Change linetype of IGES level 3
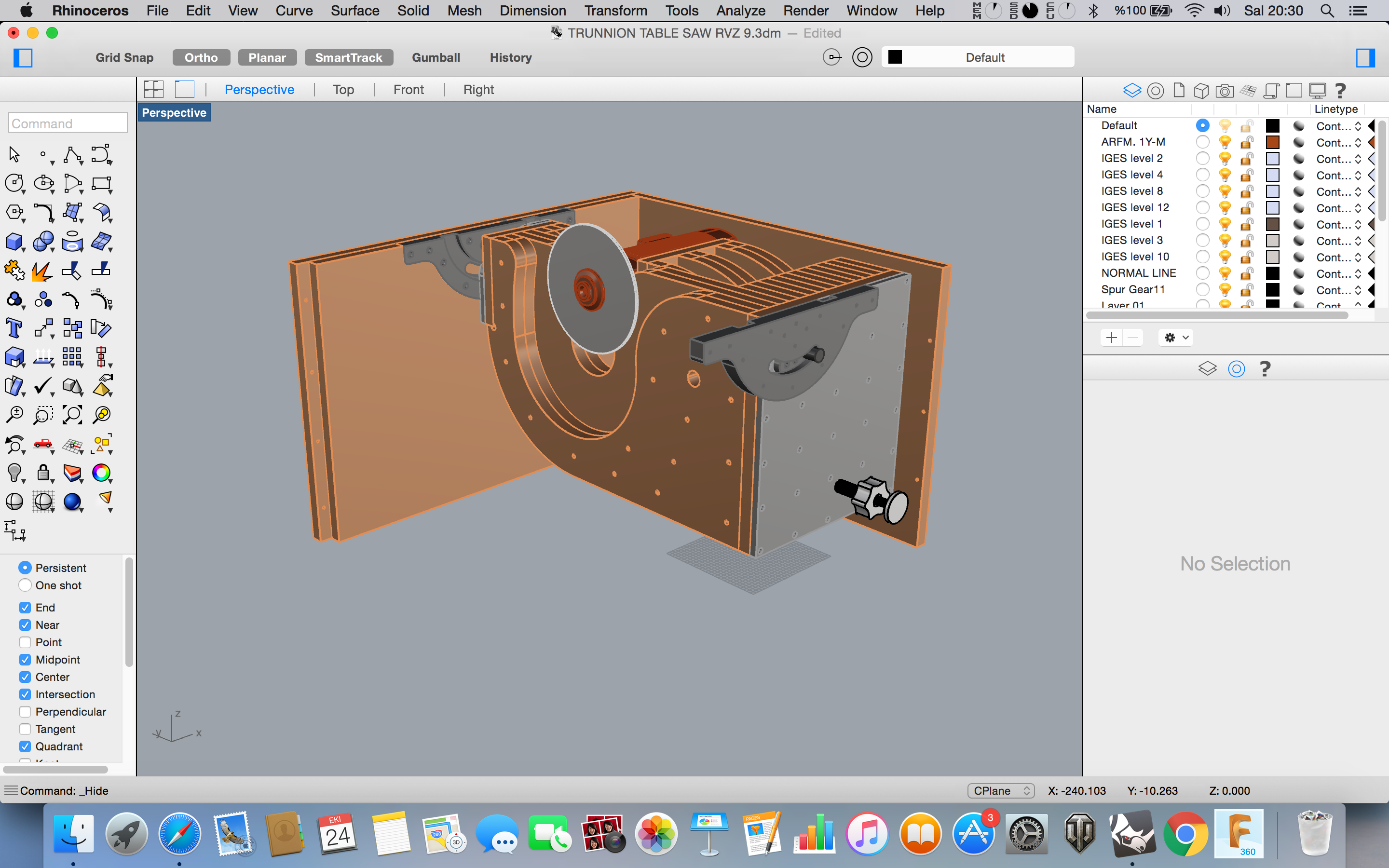The height and width of the screenshot is (868, 1389). 1338,241
